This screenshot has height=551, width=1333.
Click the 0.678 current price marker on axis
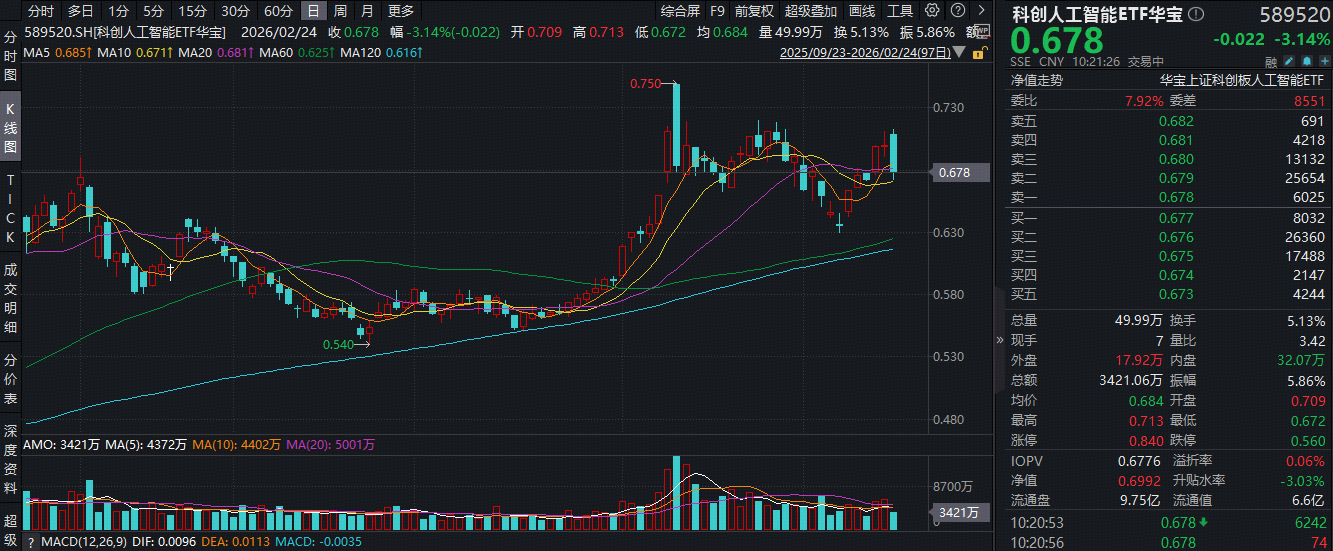(955, 173)
